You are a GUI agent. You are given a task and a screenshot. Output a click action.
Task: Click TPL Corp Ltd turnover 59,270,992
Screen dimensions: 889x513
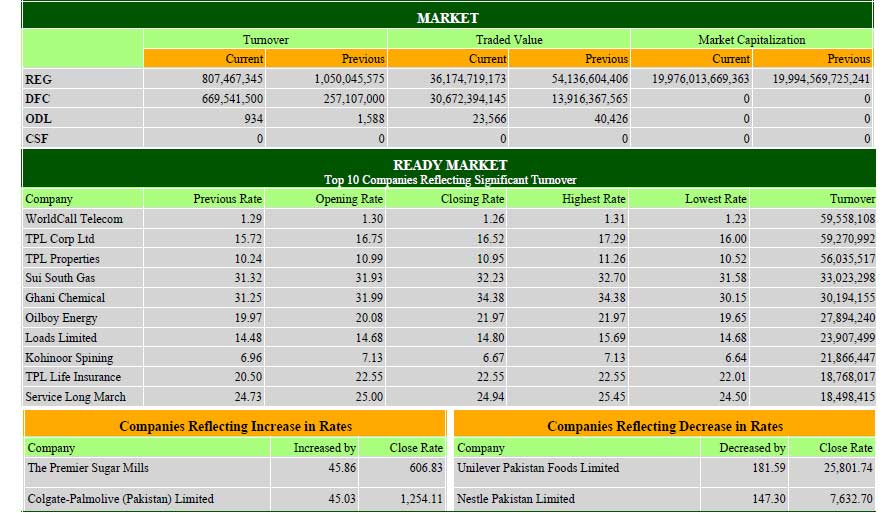tap(847, 239)
